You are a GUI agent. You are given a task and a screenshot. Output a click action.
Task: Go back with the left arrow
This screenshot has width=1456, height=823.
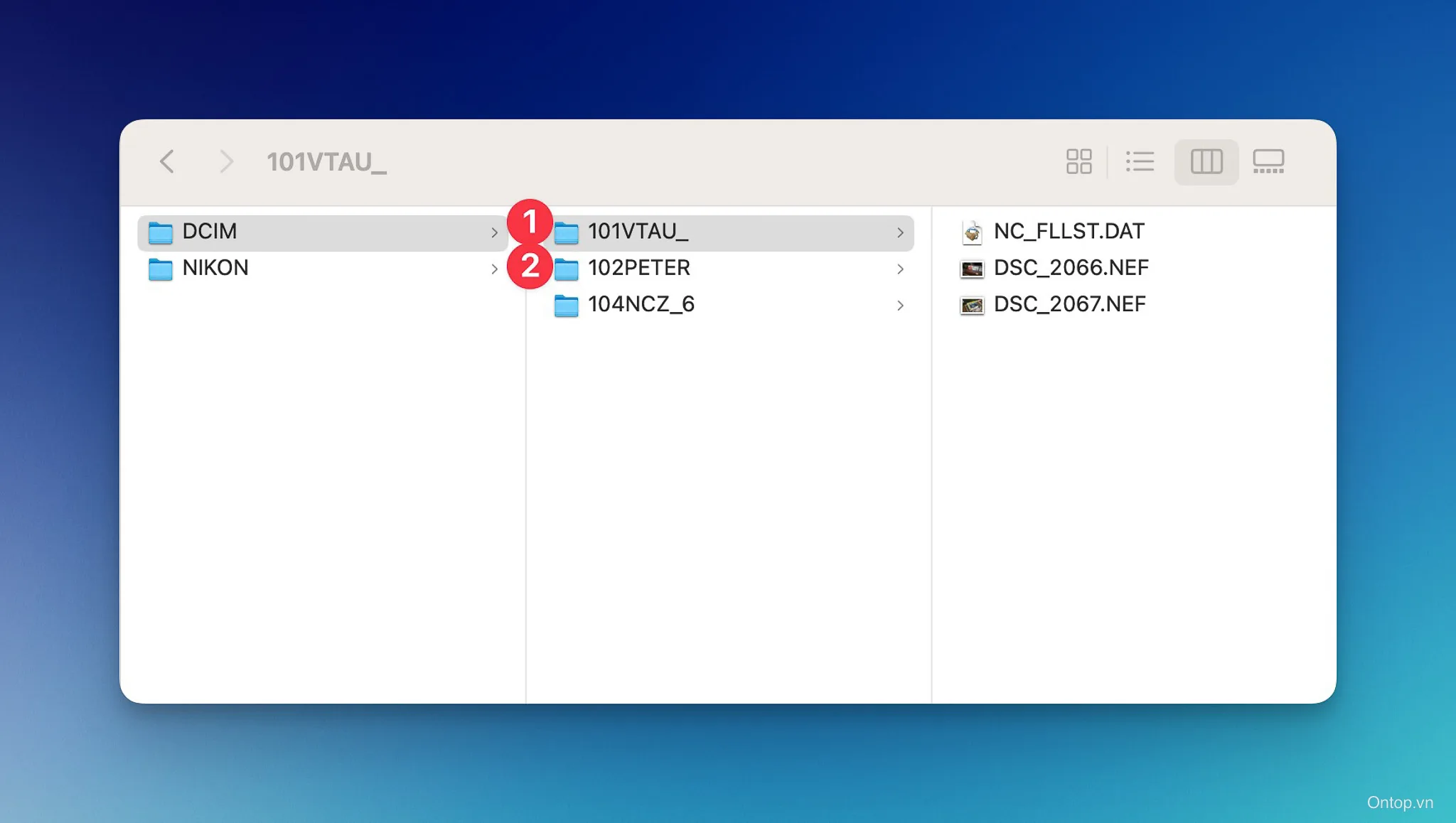pyautogui.click(x=167, y=161)
